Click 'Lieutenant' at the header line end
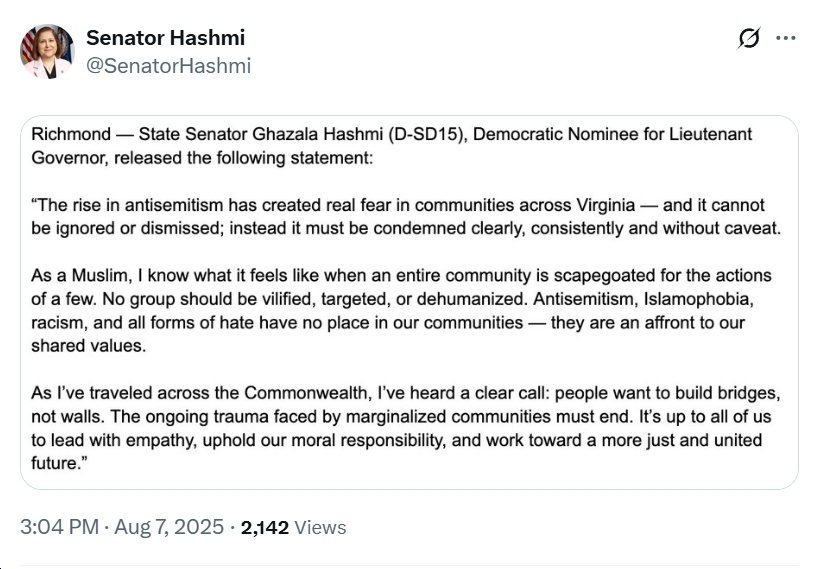815x569 pixels. (x=710, y=134)
